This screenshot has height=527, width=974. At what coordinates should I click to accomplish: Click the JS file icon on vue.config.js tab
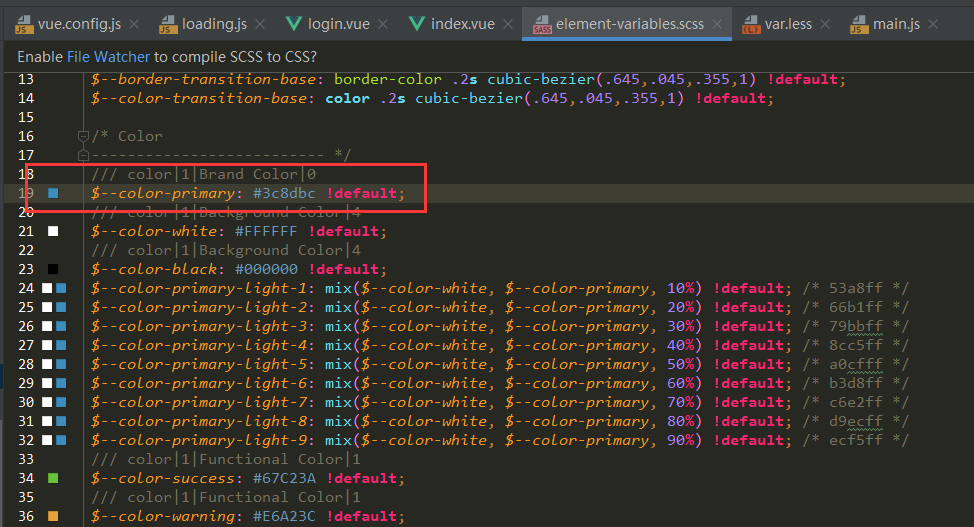coord(24,24)
